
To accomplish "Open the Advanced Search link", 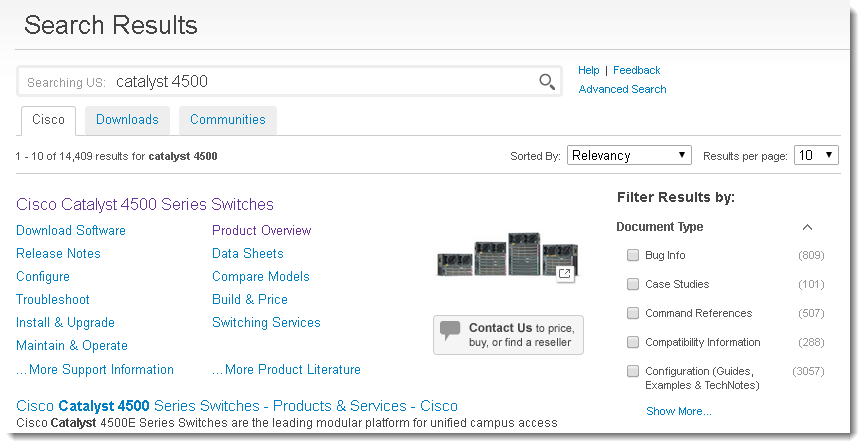I will (x=622, y=89).
